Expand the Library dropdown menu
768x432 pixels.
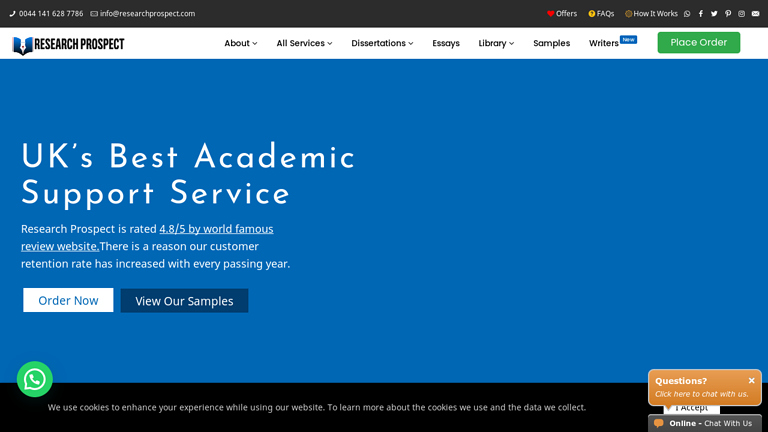[496, 43]
